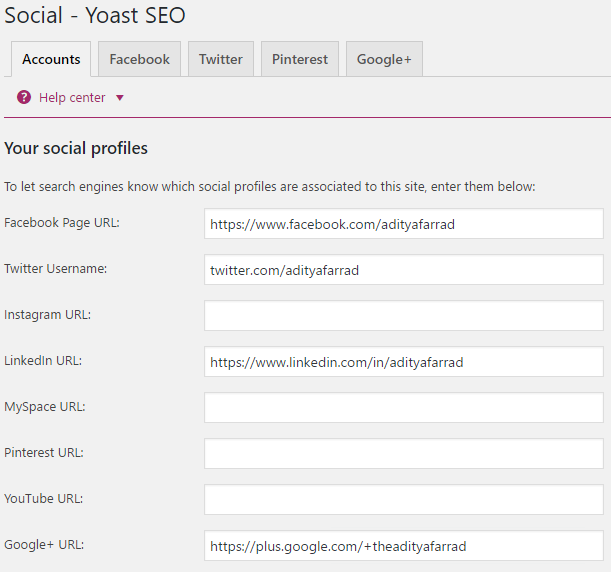Open the Help center link text
Viewport: 611px width, 572px height.
(x=72, y=98)
